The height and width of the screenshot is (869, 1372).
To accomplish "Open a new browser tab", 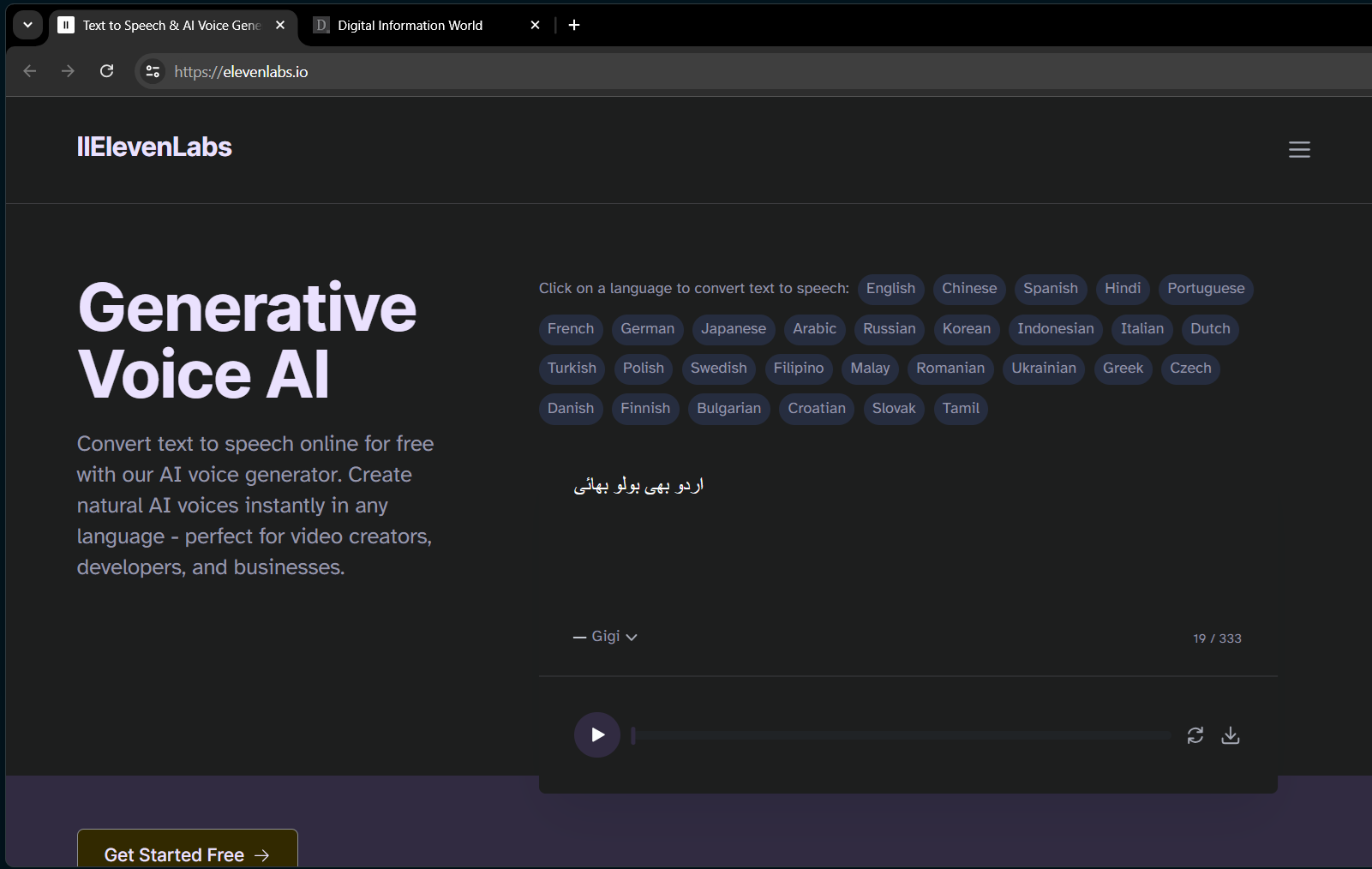I will coord(574,25).
